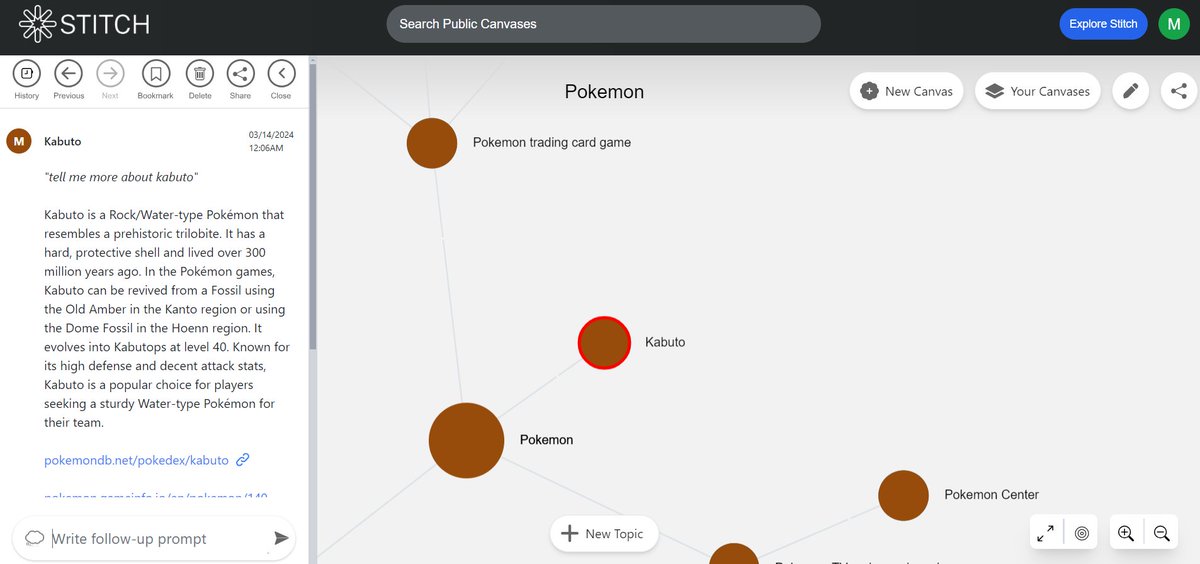Click the chain icon beside pokemondb link
The image size is (1200, 564).
point(242,460)
